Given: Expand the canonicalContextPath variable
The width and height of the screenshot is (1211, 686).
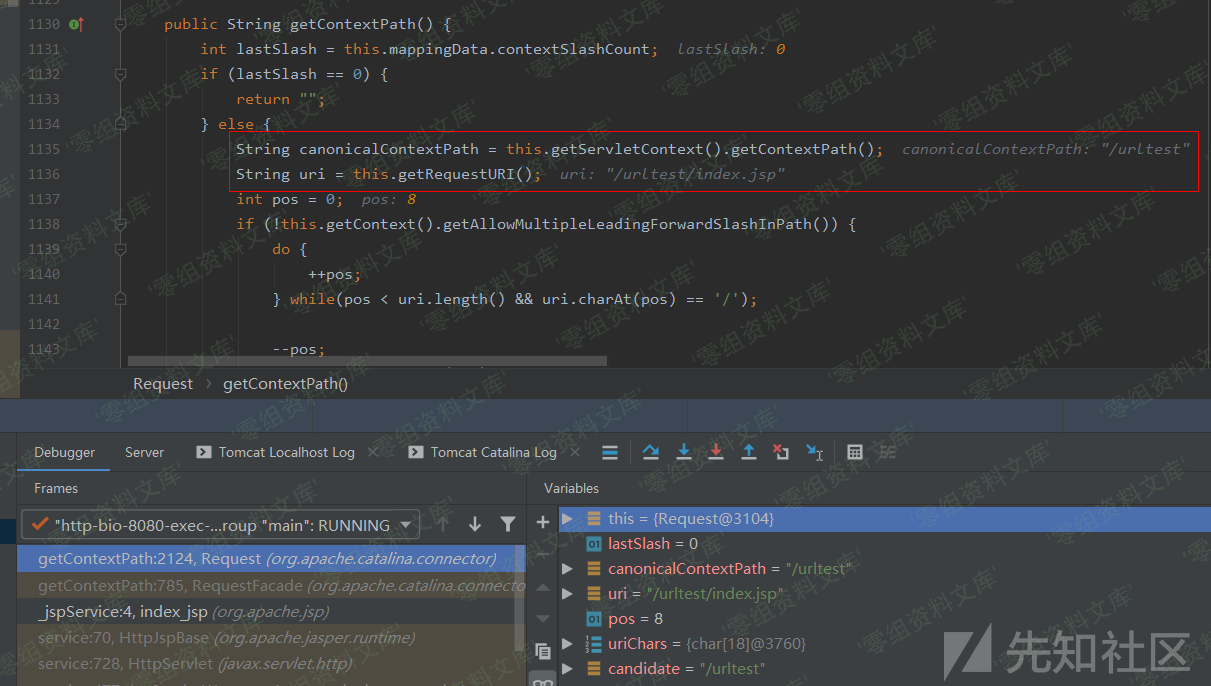Looking at the screenshot, I should 568,569.
